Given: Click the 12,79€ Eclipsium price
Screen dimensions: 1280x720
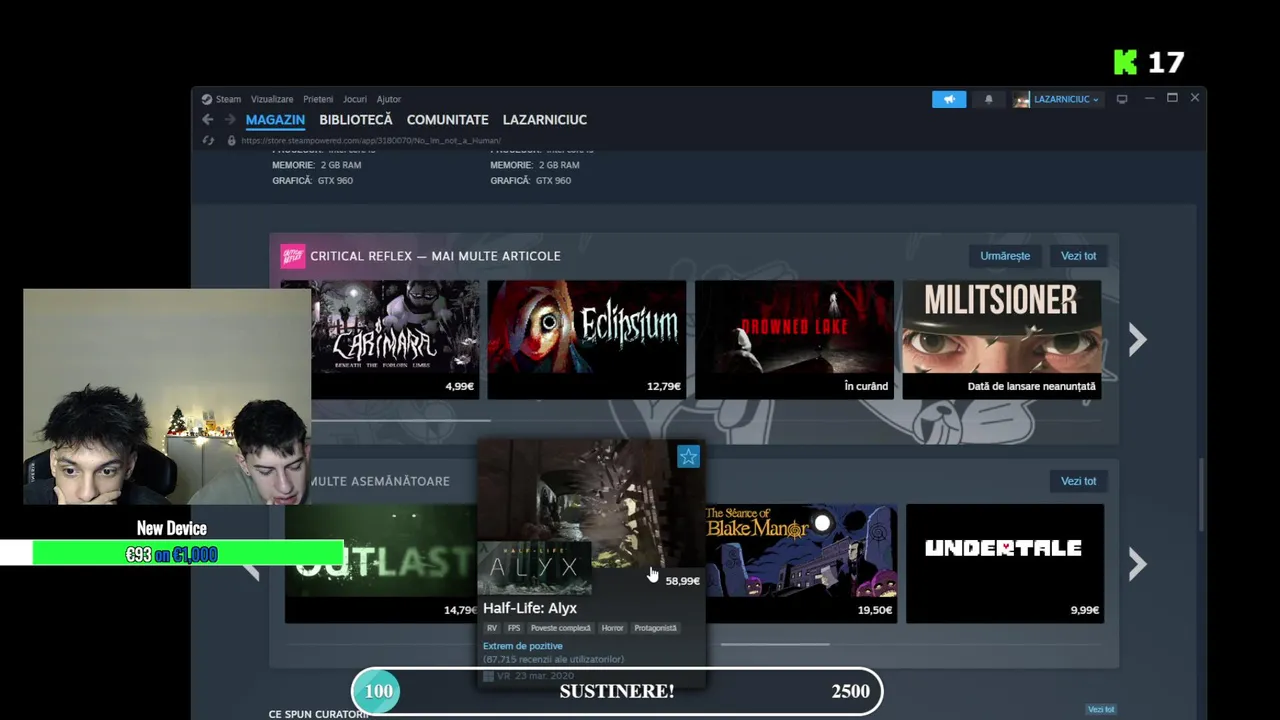Looking at the screenshot, I should (x=664, y=386).
